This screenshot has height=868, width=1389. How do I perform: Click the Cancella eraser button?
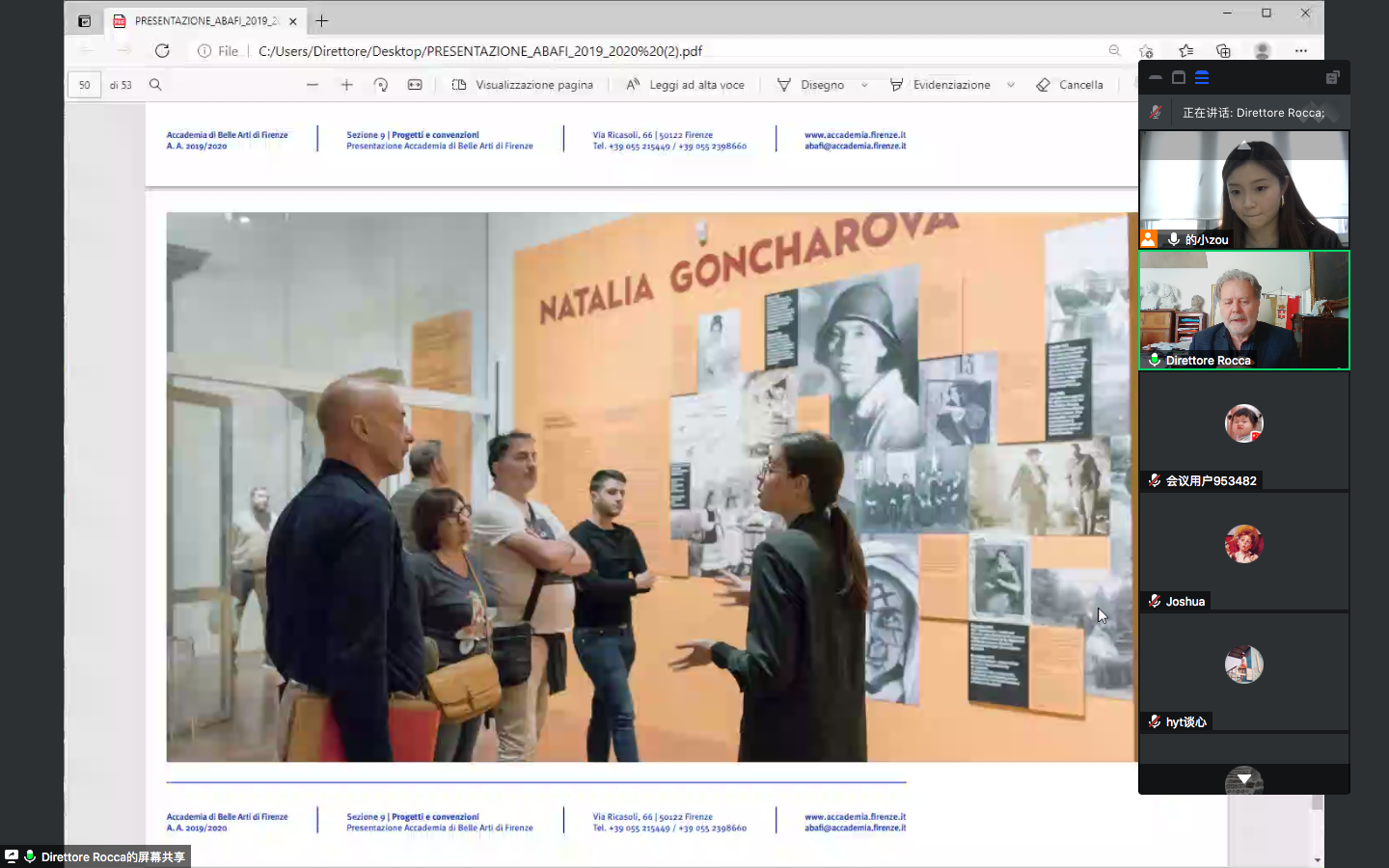(x=1070, y=85)
